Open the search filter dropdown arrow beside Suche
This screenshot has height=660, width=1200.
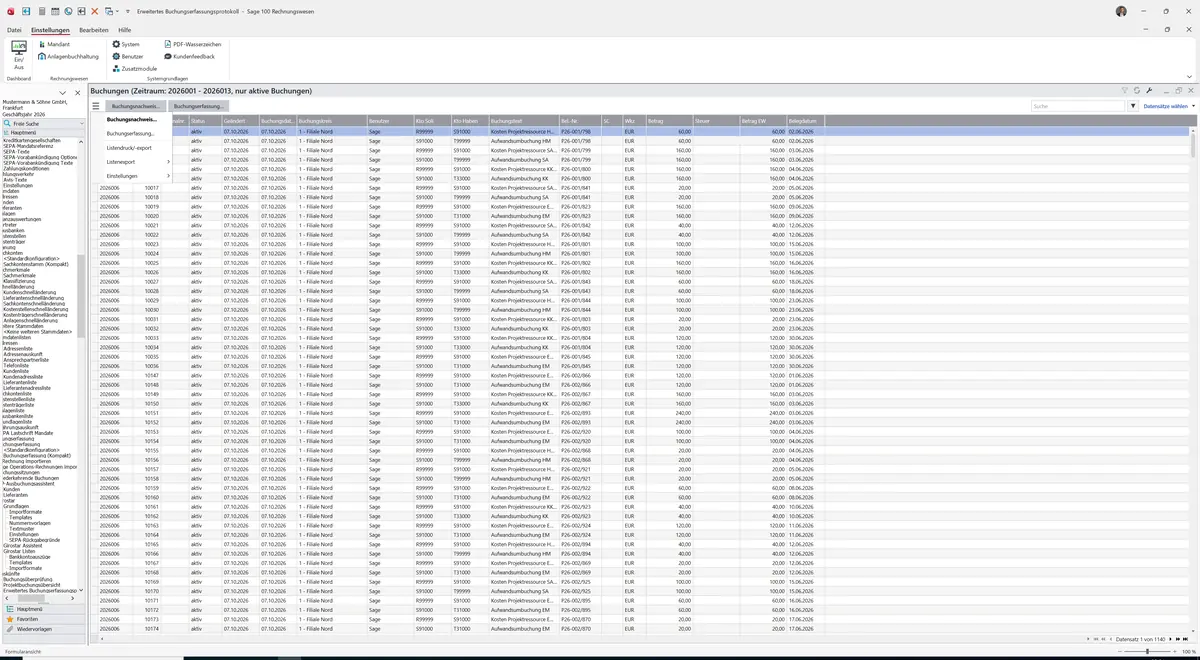(1133, 105)
